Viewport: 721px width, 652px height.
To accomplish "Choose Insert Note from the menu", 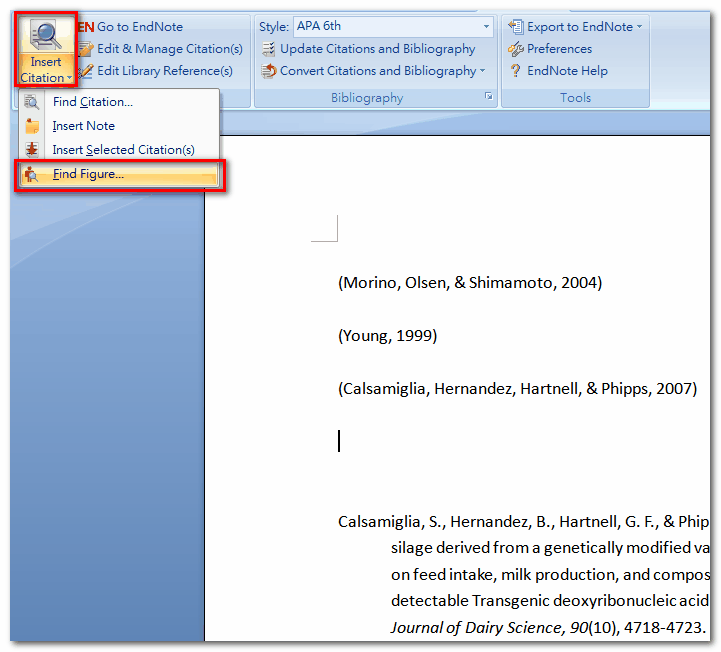I will [x=119, y=126].
